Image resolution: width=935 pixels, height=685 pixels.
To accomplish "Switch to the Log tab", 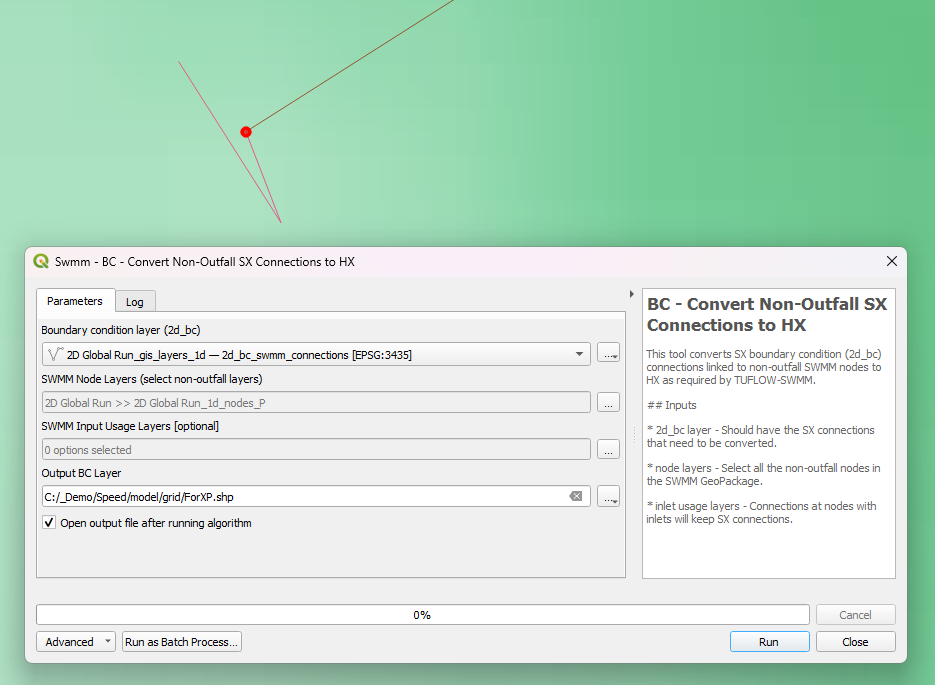I will (x=135, y=302).
